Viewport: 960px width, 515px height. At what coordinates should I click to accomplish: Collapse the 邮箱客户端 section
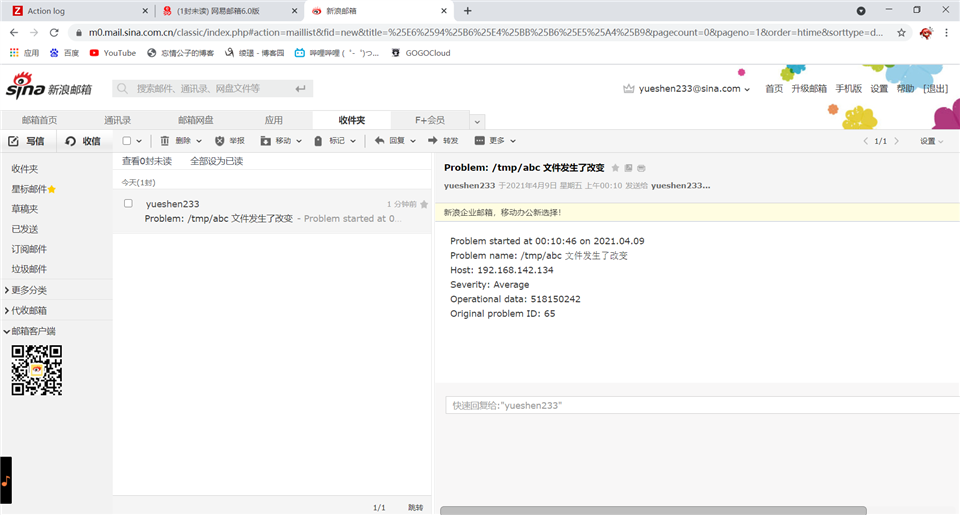(30, 331)
